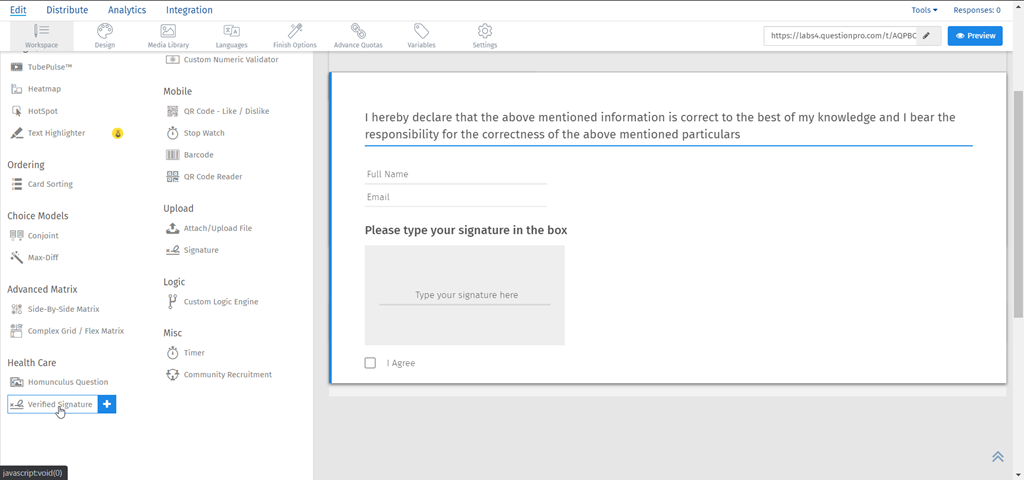Click the survey URL text field

pyautogui.click(x=840, y=36)
